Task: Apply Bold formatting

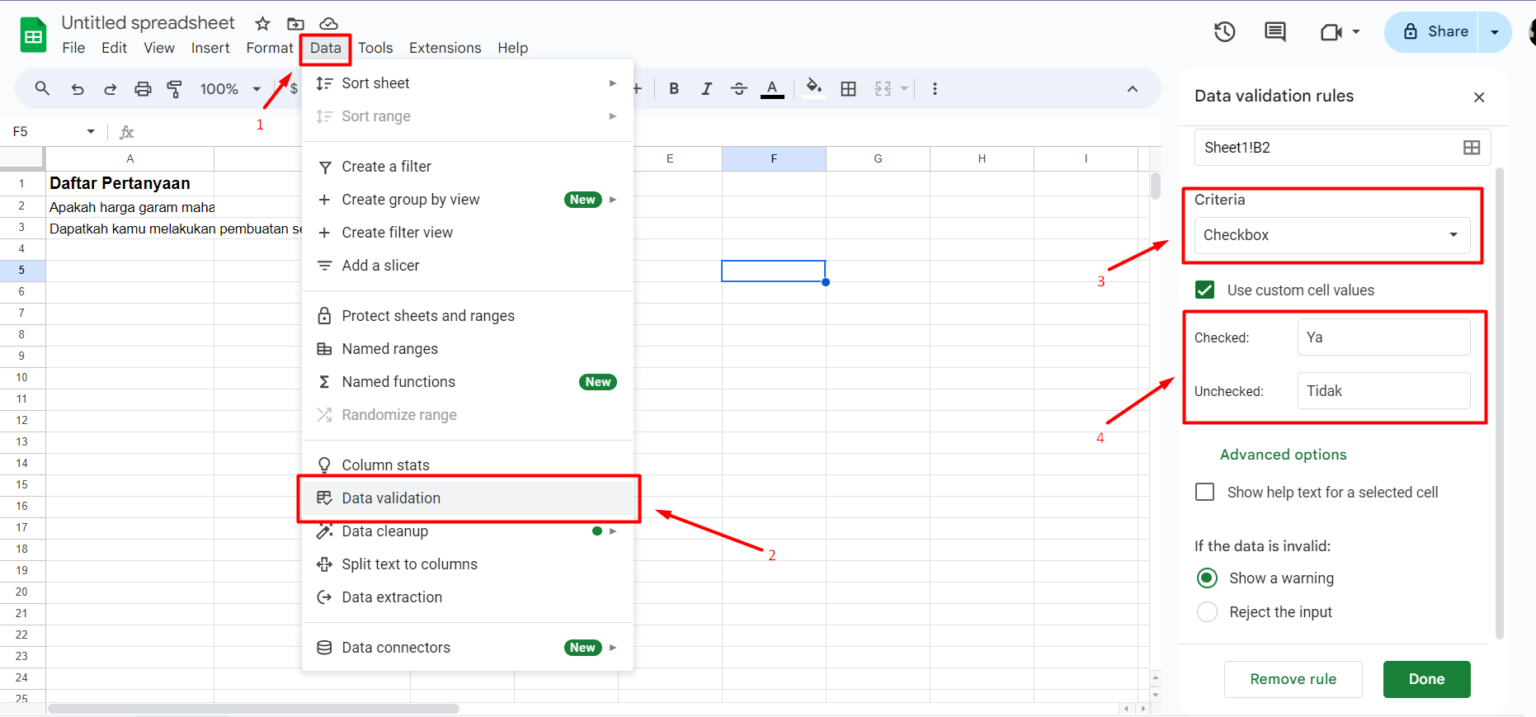Action: coord(673,88)
